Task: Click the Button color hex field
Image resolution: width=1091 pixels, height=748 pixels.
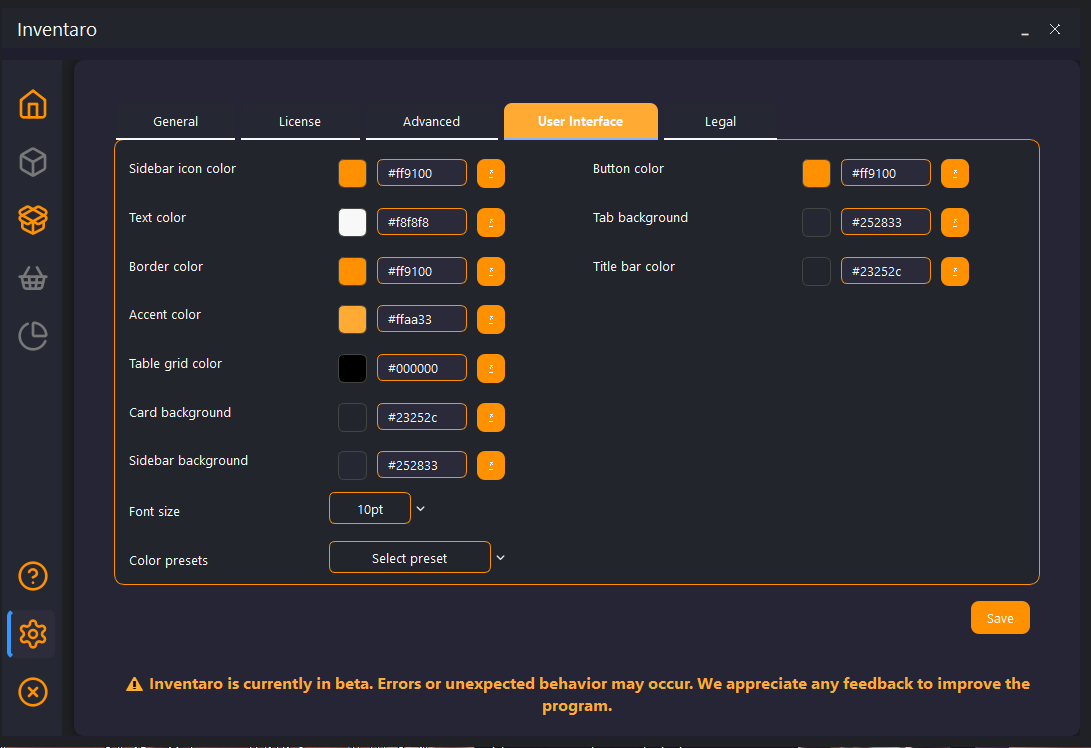Action: pos(886,173)
